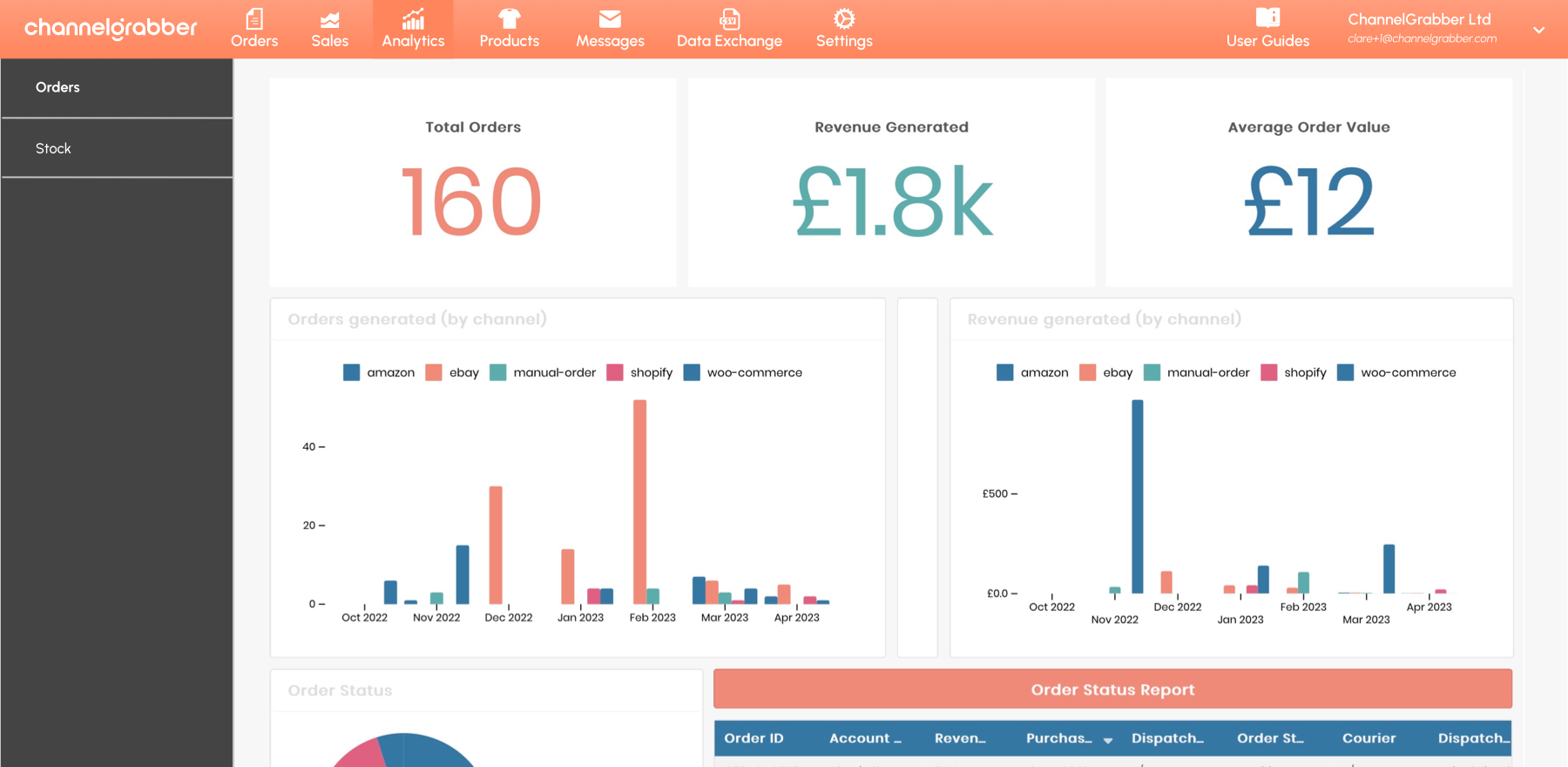Click the Orders generated (by channel) title
This screenshot has height=767, width=1568.
(x=417, y=319)
